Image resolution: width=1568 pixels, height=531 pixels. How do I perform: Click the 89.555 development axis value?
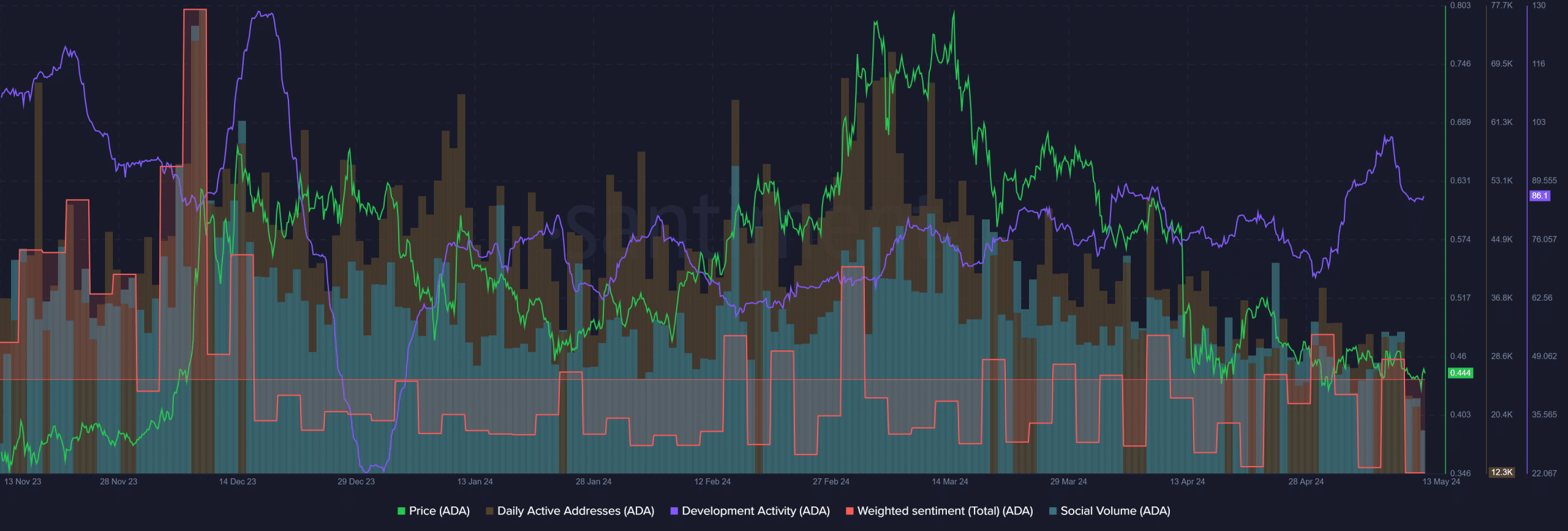[x=1544, y=181]
